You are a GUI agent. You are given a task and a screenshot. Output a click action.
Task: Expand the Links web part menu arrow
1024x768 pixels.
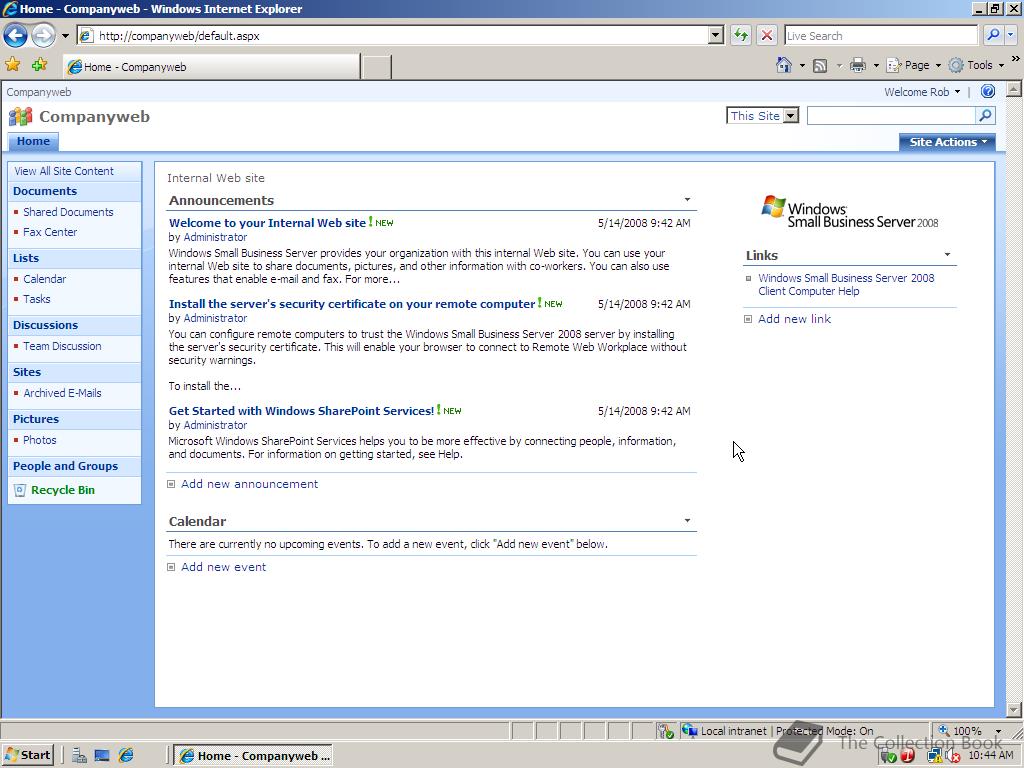[x=947, y=254]
